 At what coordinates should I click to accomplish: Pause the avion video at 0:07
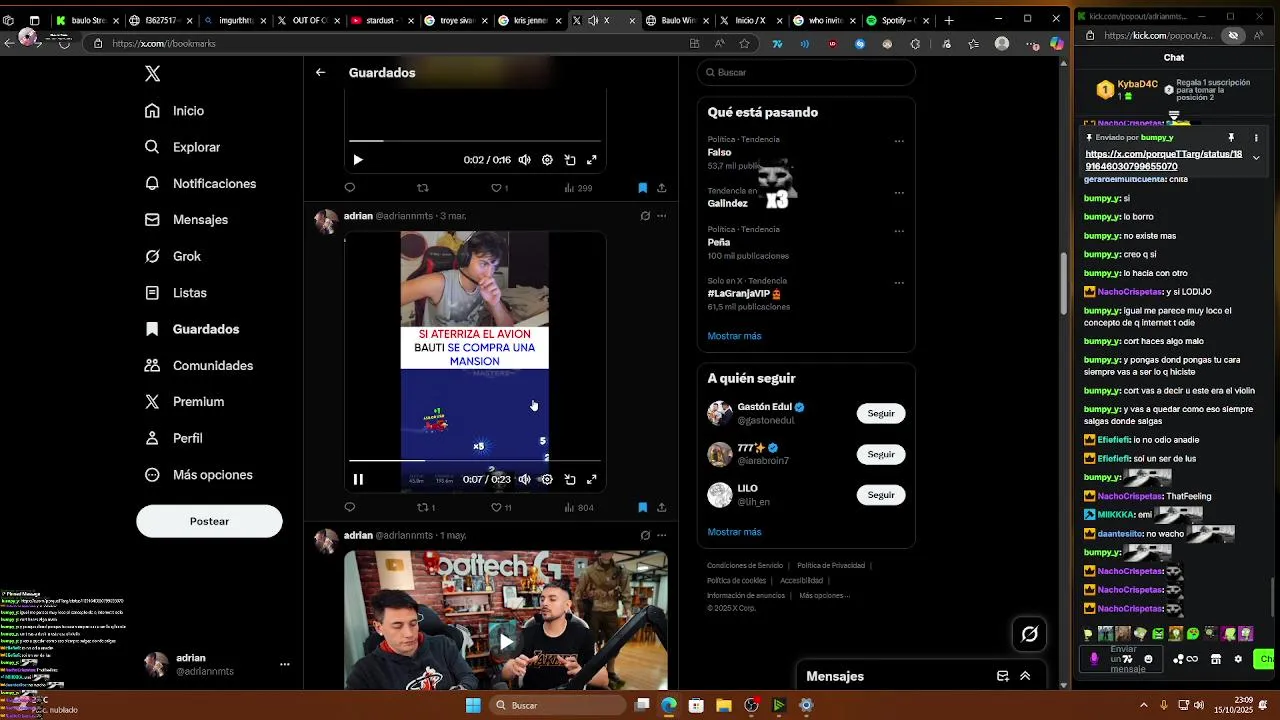pos(358,480)
